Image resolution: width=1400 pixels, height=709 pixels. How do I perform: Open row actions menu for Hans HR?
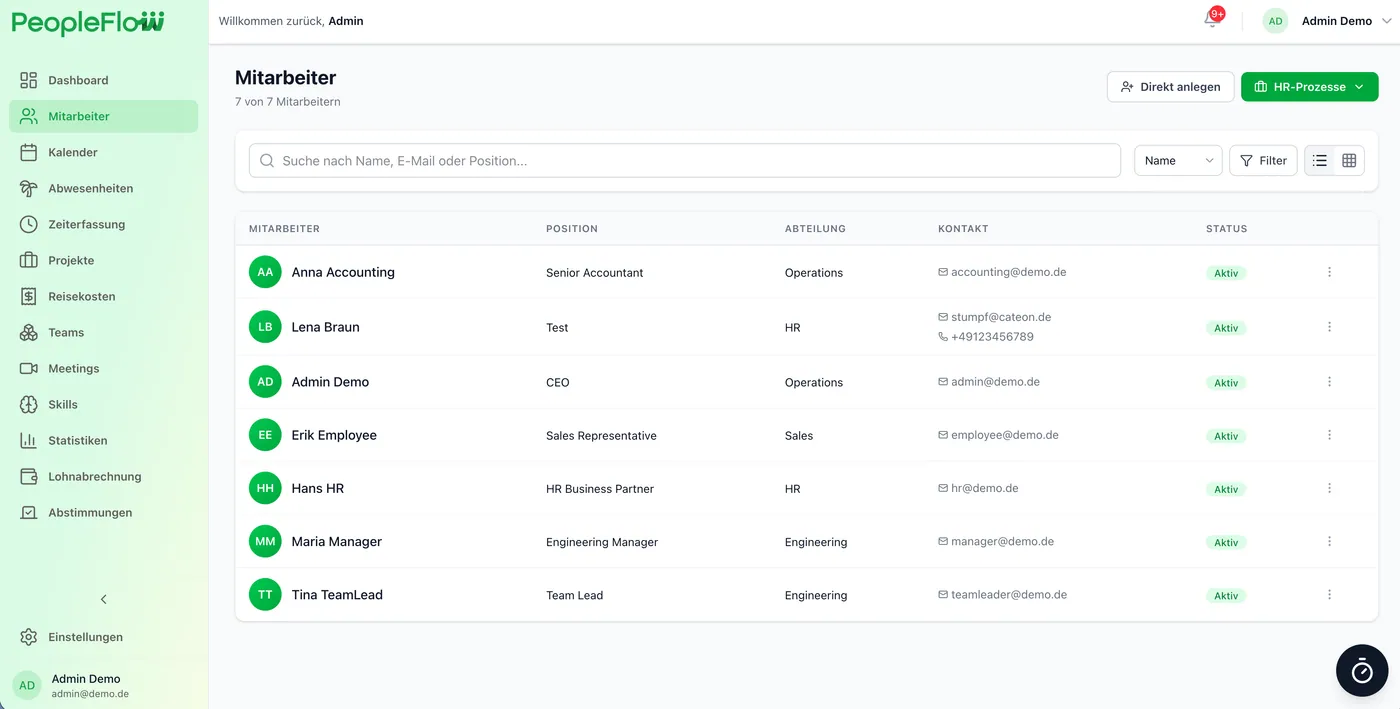(1329, 488)
